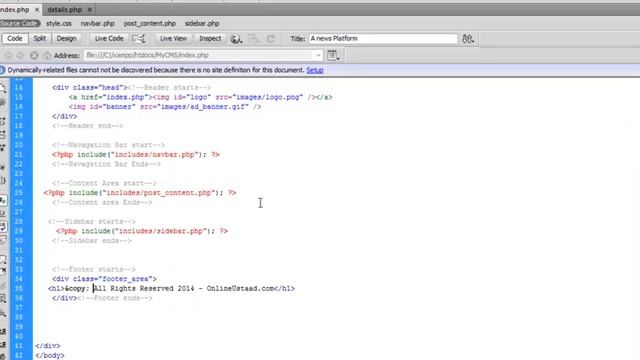Open the Live View options icon
Screen dimensions: 640x360
[x=333, y=55]
